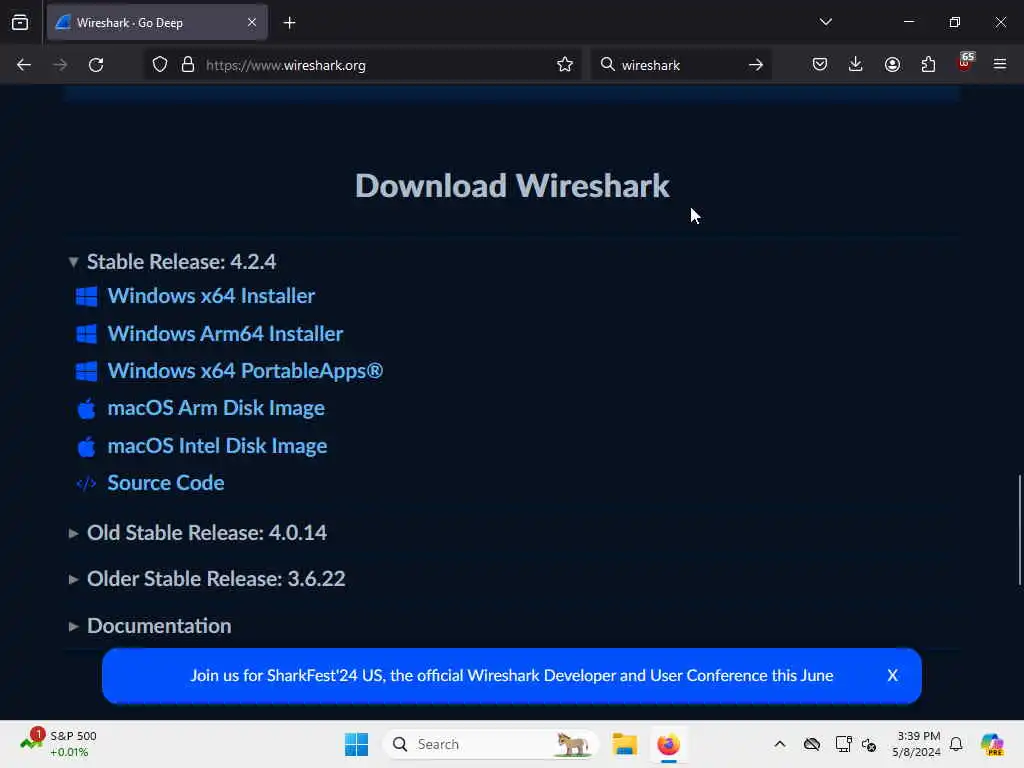Click Windows logo beside Arm64 Installer
The height and width of the screenshot is (768, 1024).
point(86,334)
